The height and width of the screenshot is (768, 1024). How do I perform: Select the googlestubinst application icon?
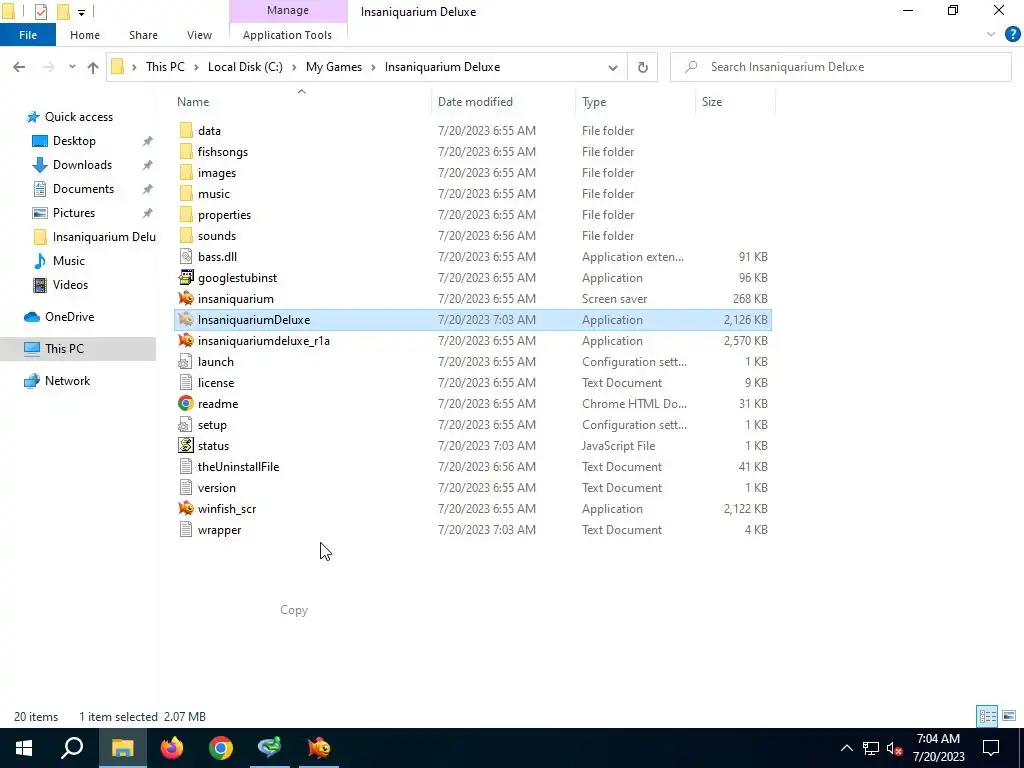186,278
